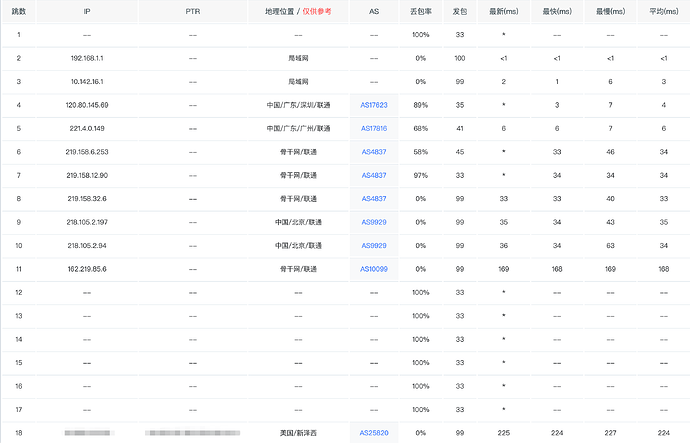This screenshot has height=443, width=690.
Task: Open the AS17816 link
Action: point(374,128)
